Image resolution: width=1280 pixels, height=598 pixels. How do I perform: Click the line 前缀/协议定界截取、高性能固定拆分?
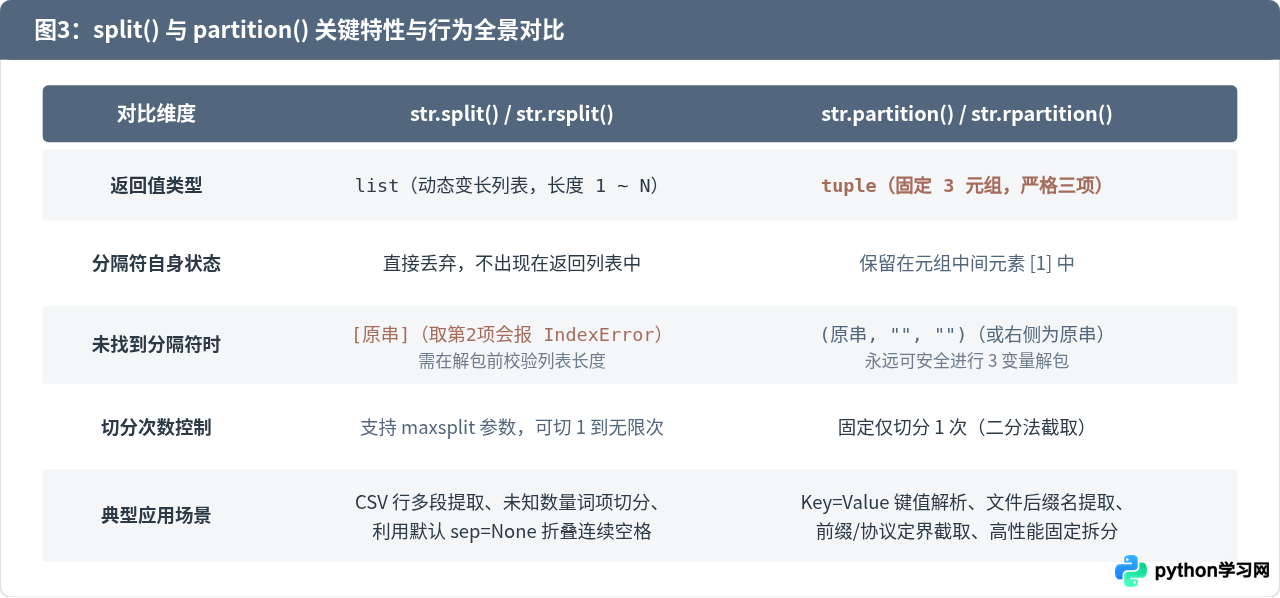pyautogui.click(x=966, y=532)
